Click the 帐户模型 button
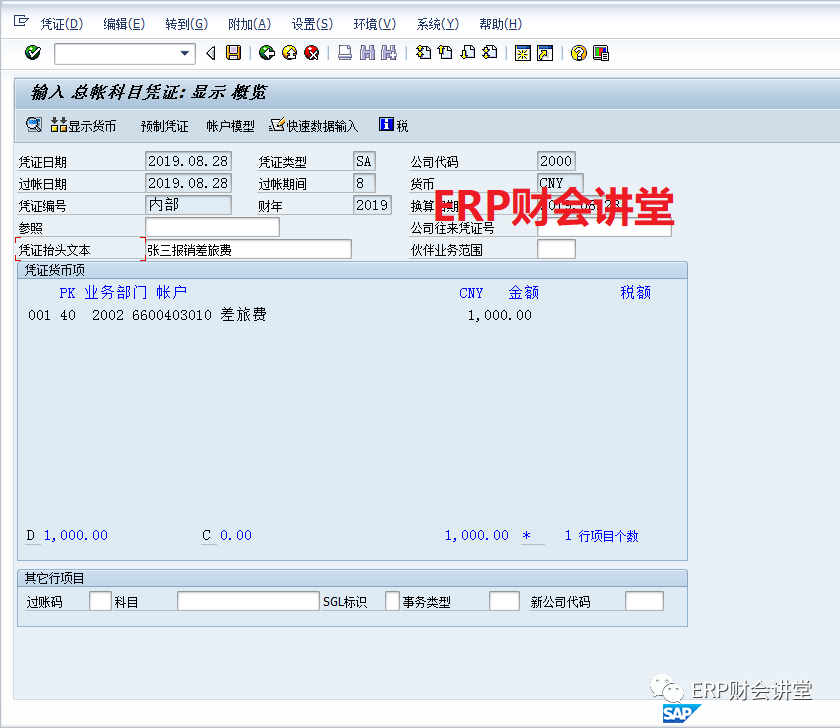840x728 pixels. click(230, 126)
